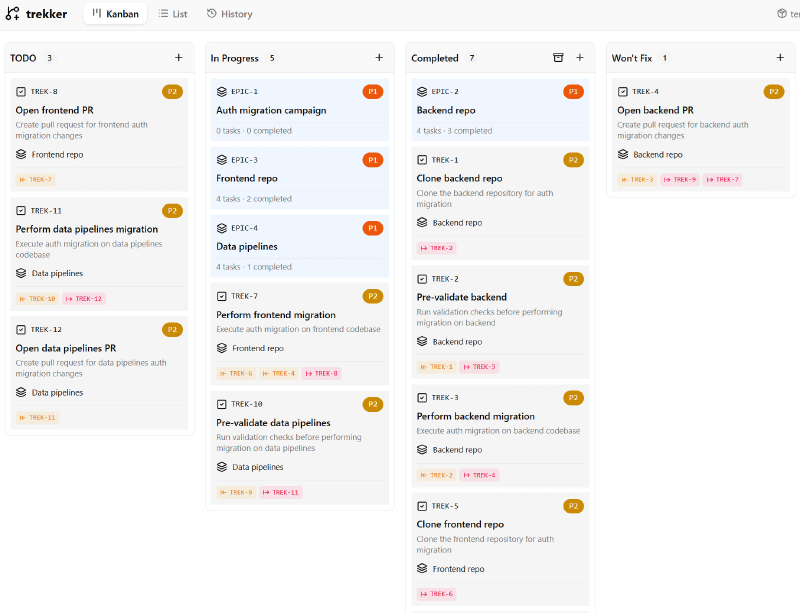Click the plus icon on the Completed column
Viewport: 800px width, 613px height.
(580, 58)
